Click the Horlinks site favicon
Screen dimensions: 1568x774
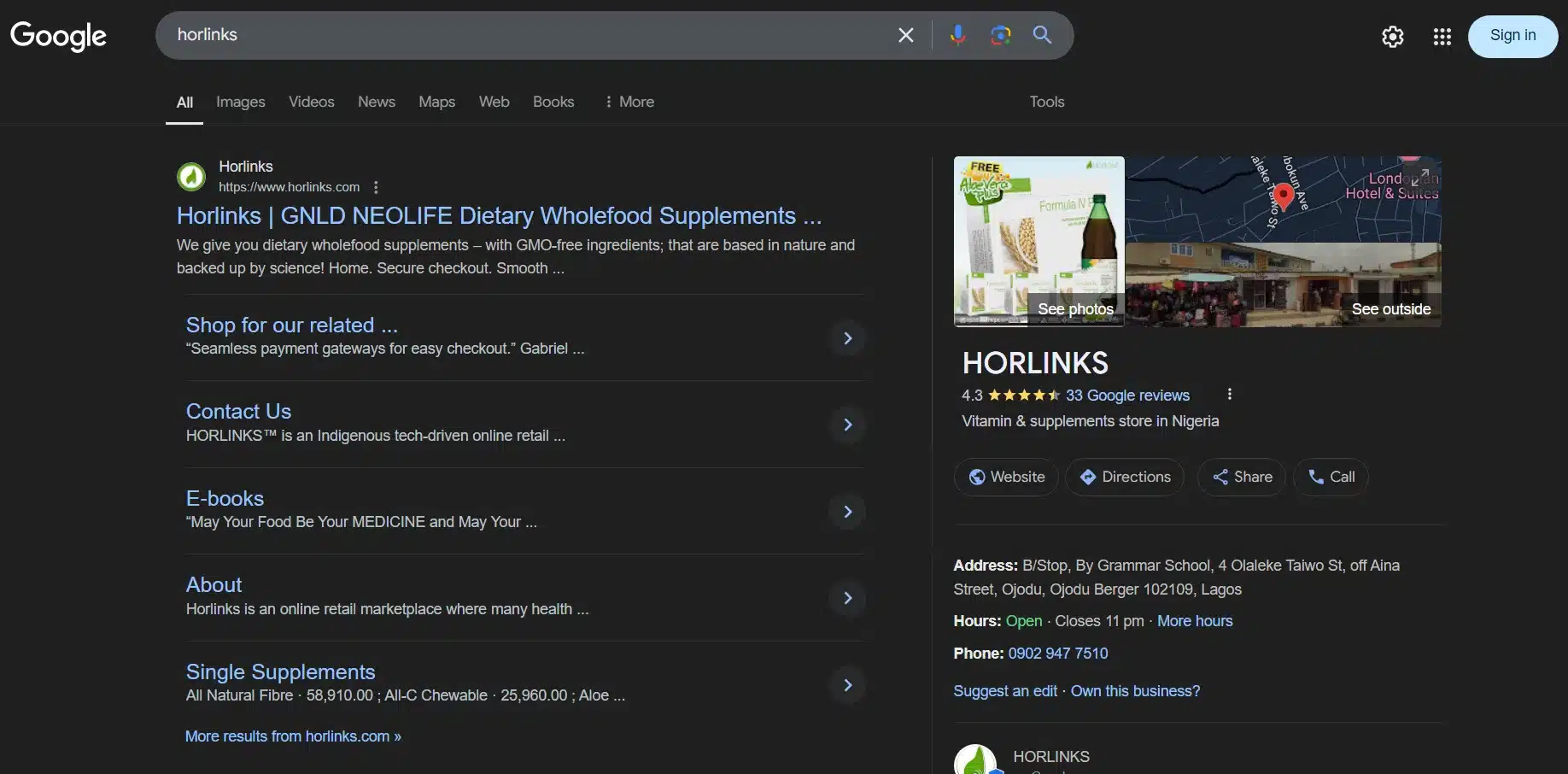tap(191, 177)
